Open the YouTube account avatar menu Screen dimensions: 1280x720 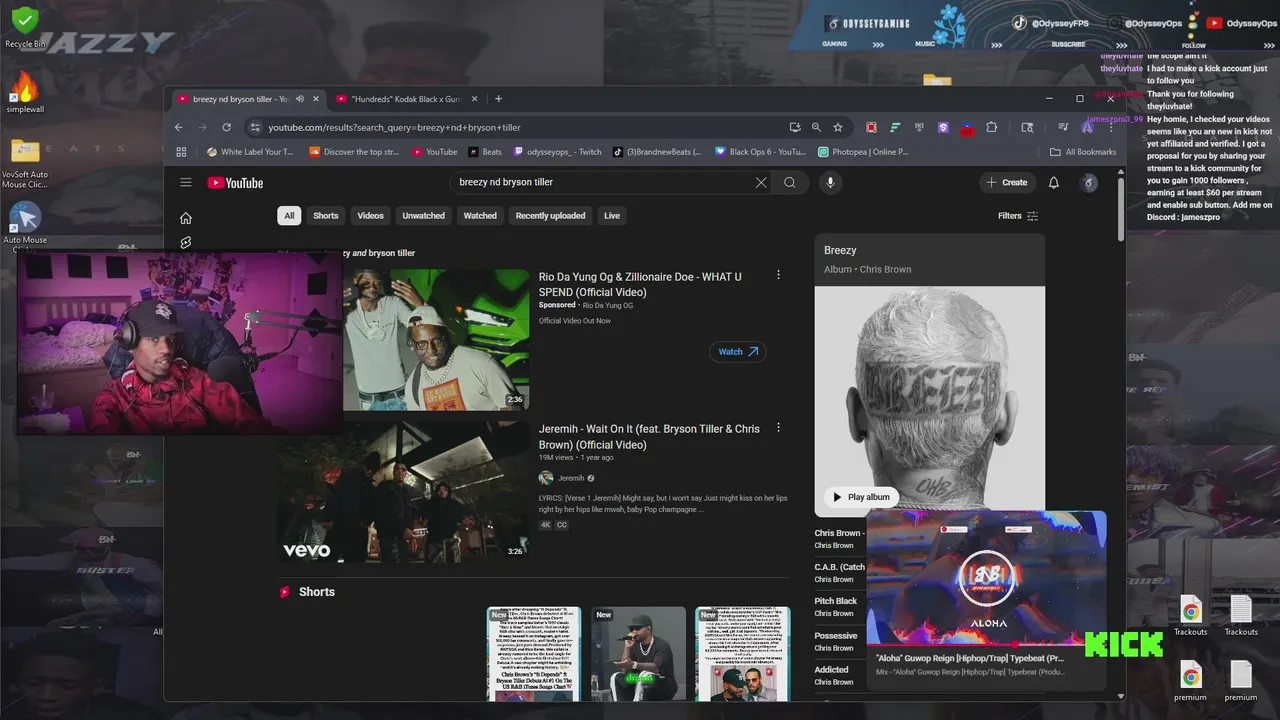click(x=1089, y=182)
